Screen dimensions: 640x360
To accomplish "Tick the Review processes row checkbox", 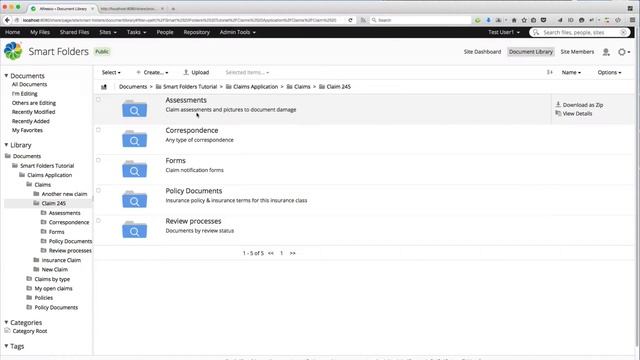I will click(98, 220).
